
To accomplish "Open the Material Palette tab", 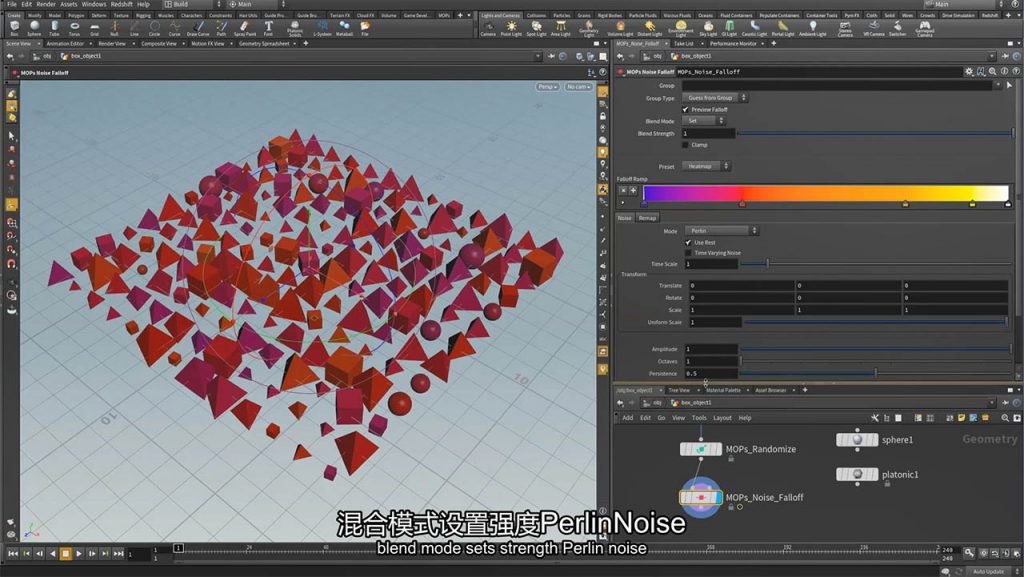I will pos(723,390).
